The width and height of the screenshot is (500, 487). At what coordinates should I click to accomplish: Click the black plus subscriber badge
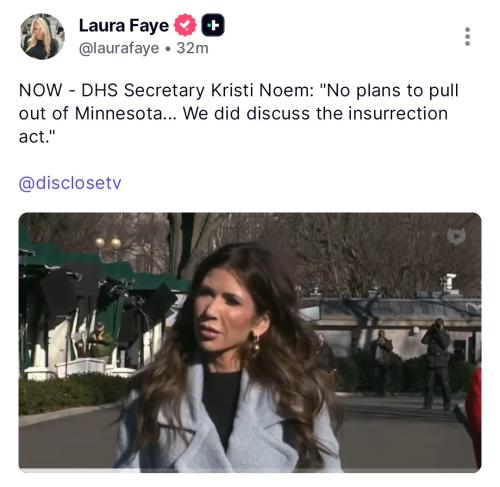tap(213, 25)
